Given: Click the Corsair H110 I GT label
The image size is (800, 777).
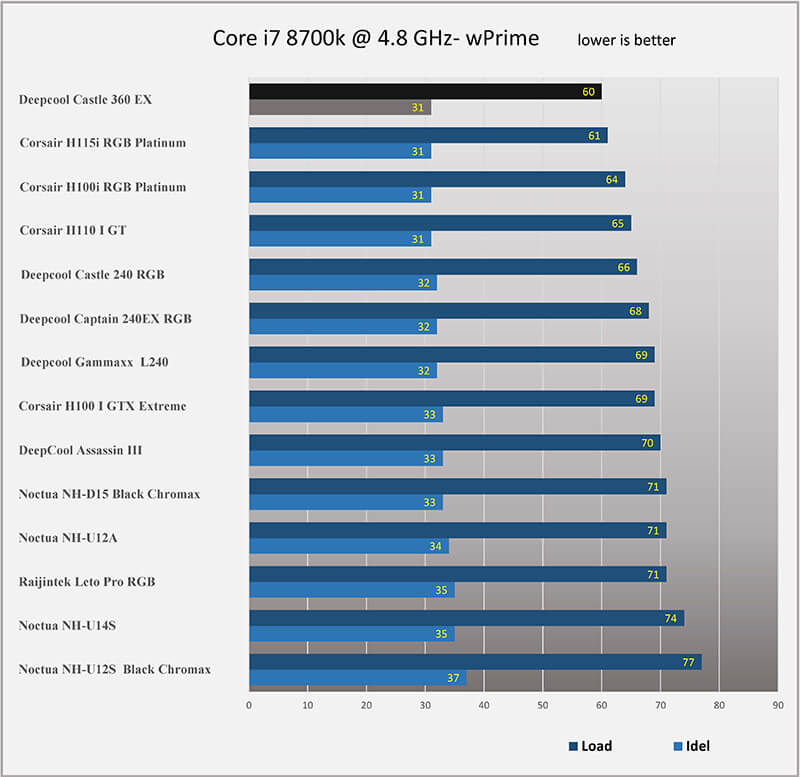Looking at the screenshot, I should click(73, 230).
